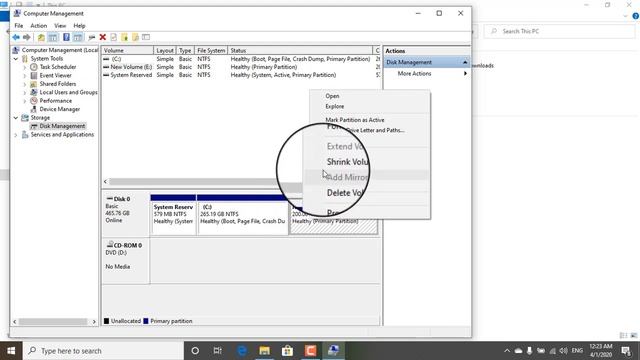Open the Action menu
640x360 pixels.
(x=39, y=26)
